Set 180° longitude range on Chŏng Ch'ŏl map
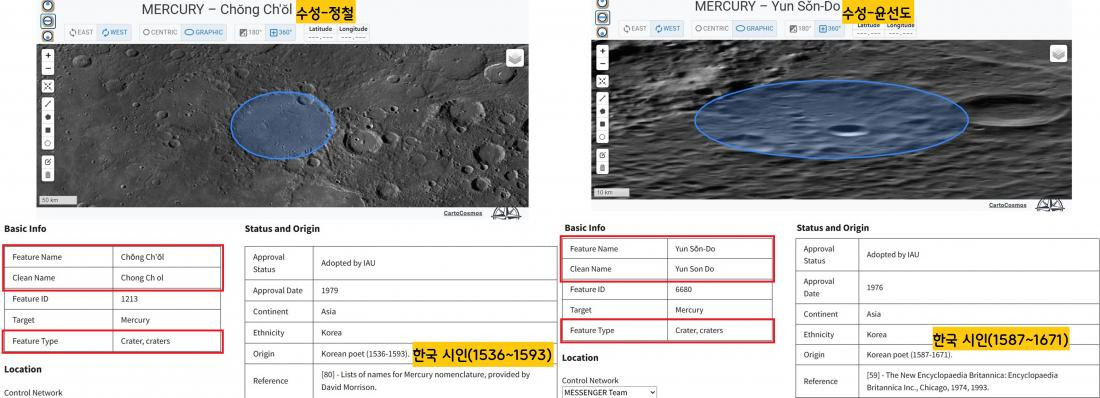 click(x=250, y=32)
